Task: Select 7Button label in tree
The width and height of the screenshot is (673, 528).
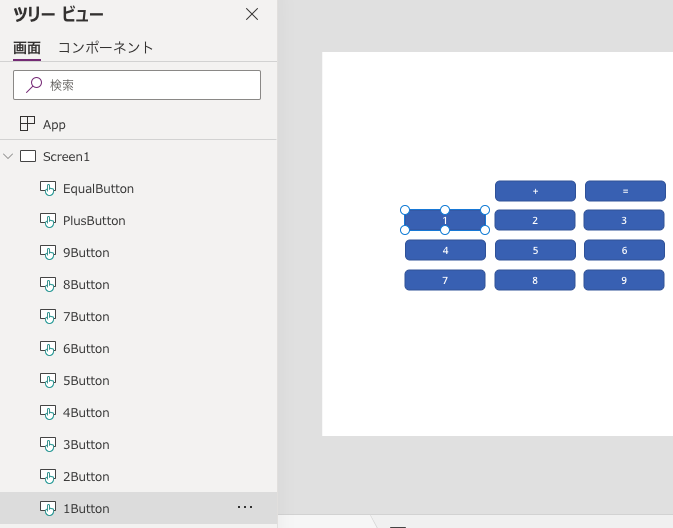Action: coord(86,317)
